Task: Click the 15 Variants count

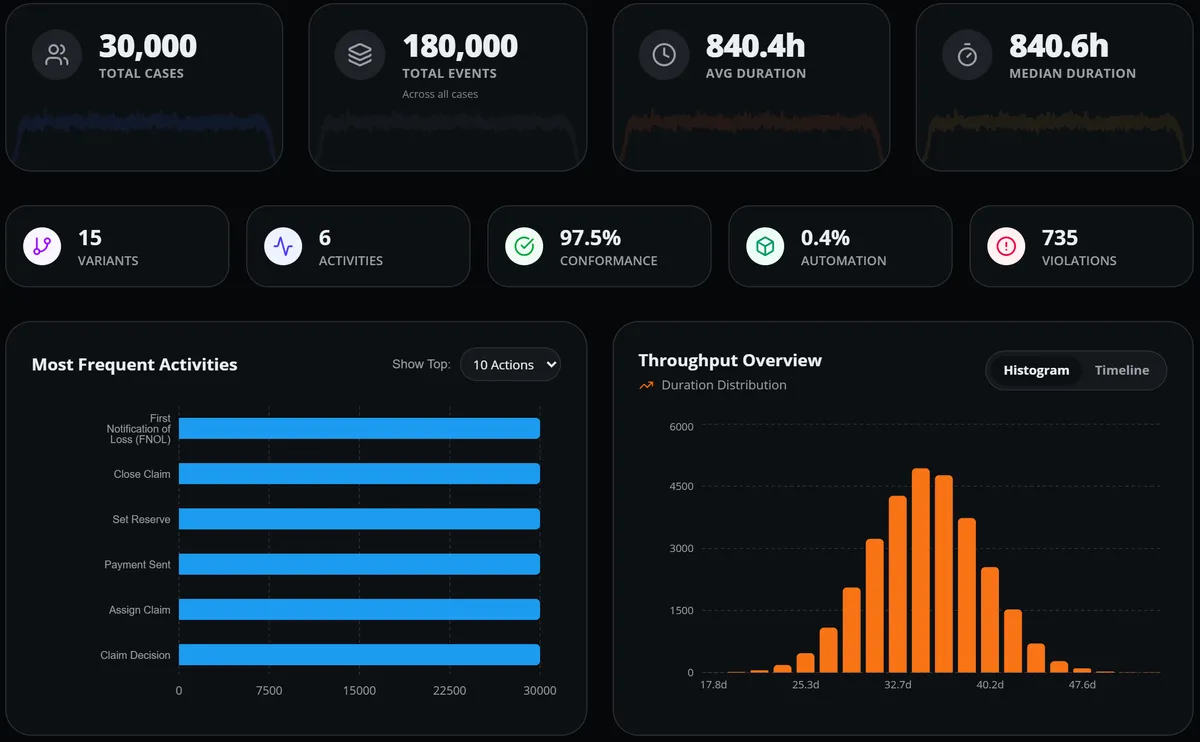Action: pyautogui.click(x=90, y=238)
